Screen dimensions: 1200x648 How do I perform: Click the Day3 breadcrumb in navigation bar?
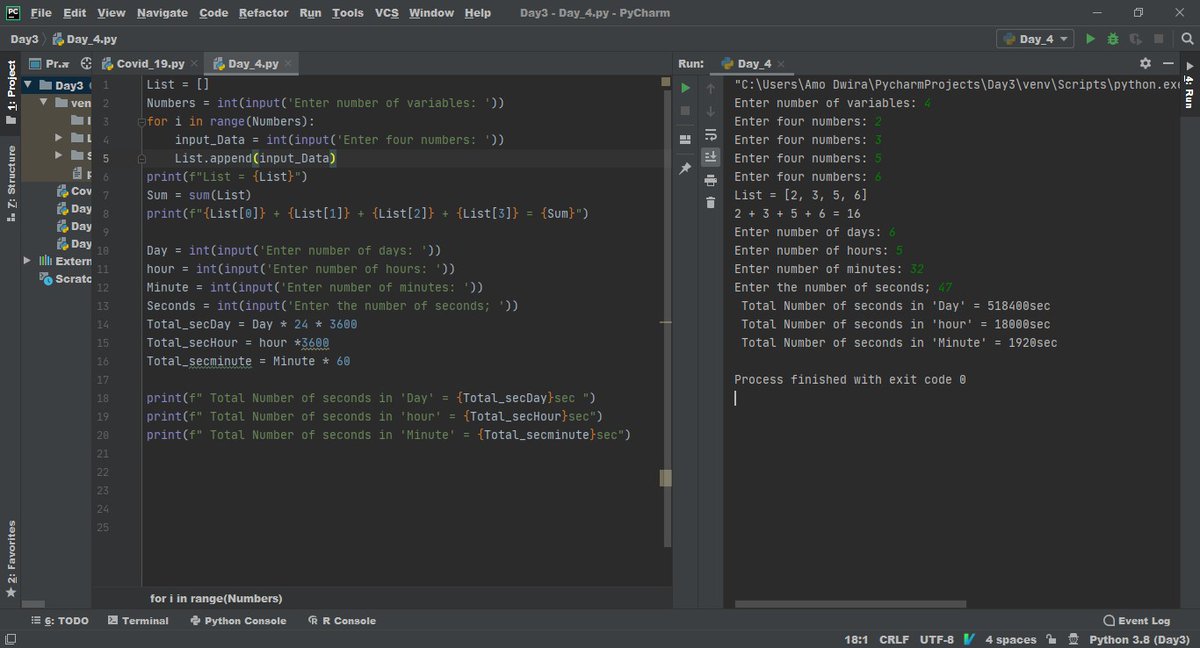tap(24, 39)
